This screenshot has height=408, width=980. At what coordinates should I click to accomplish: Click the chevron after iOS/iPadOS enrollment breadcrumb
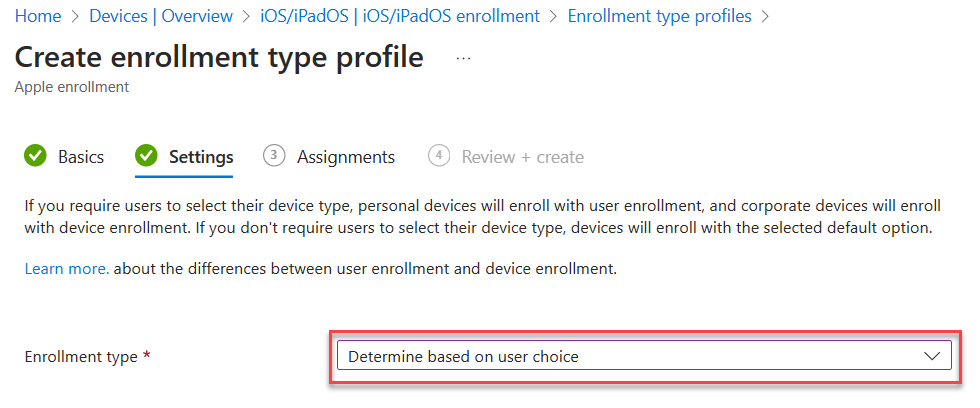pos(553,16)
